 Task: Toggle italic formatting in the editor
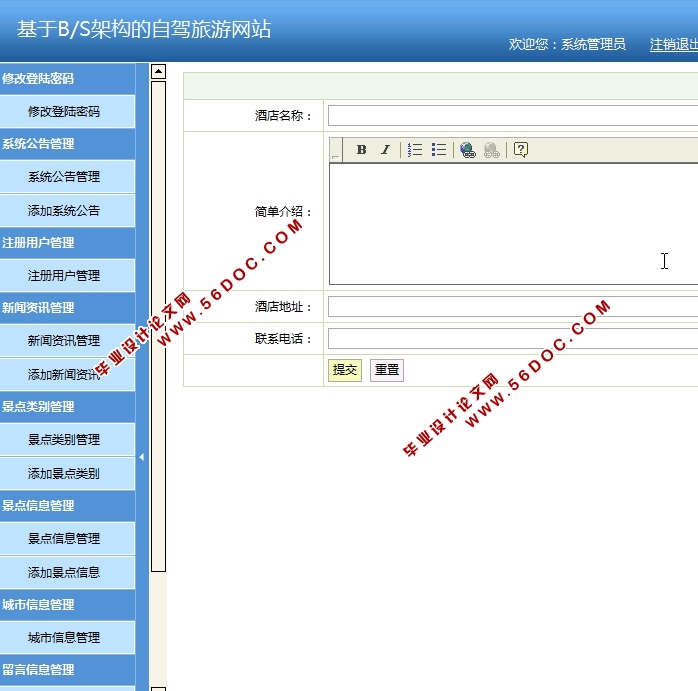[386, 150]
